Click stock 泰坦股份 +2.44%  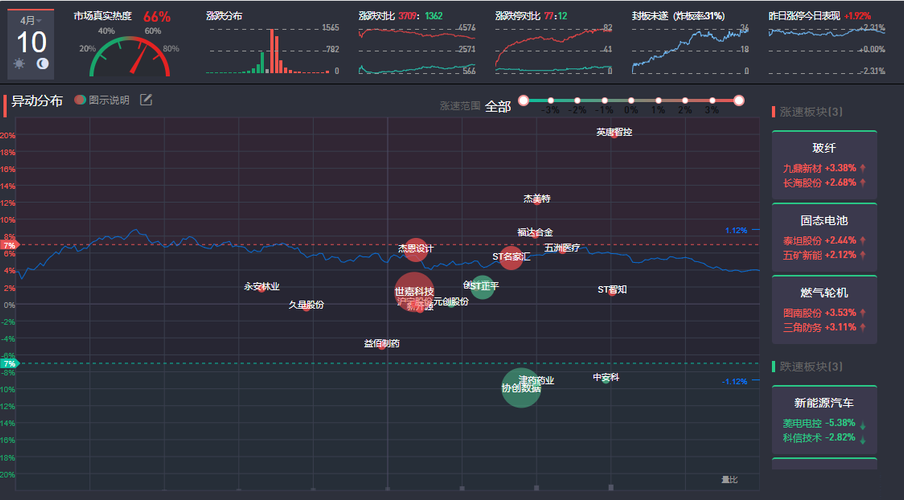[x=824, y=240]
